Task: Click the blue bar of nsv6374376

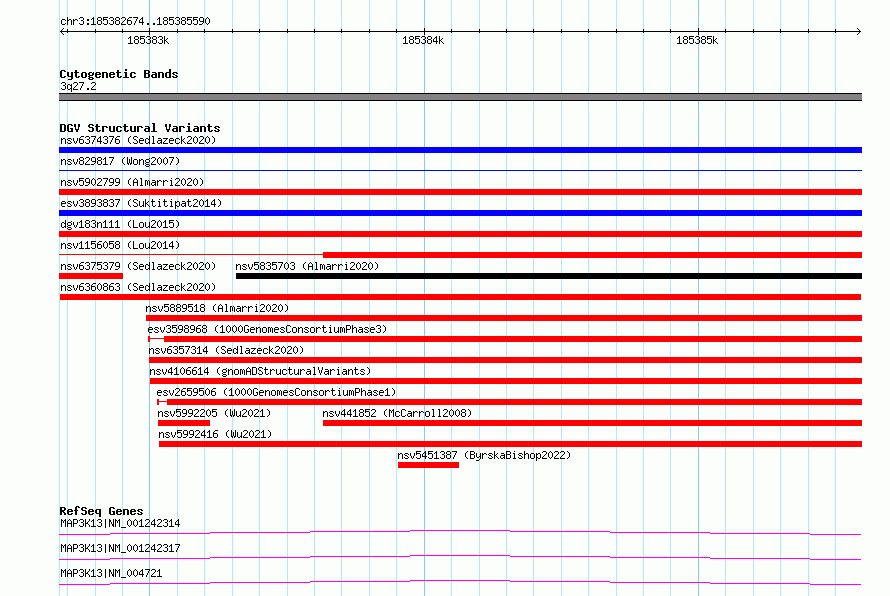Action: (x=460, y=150)
